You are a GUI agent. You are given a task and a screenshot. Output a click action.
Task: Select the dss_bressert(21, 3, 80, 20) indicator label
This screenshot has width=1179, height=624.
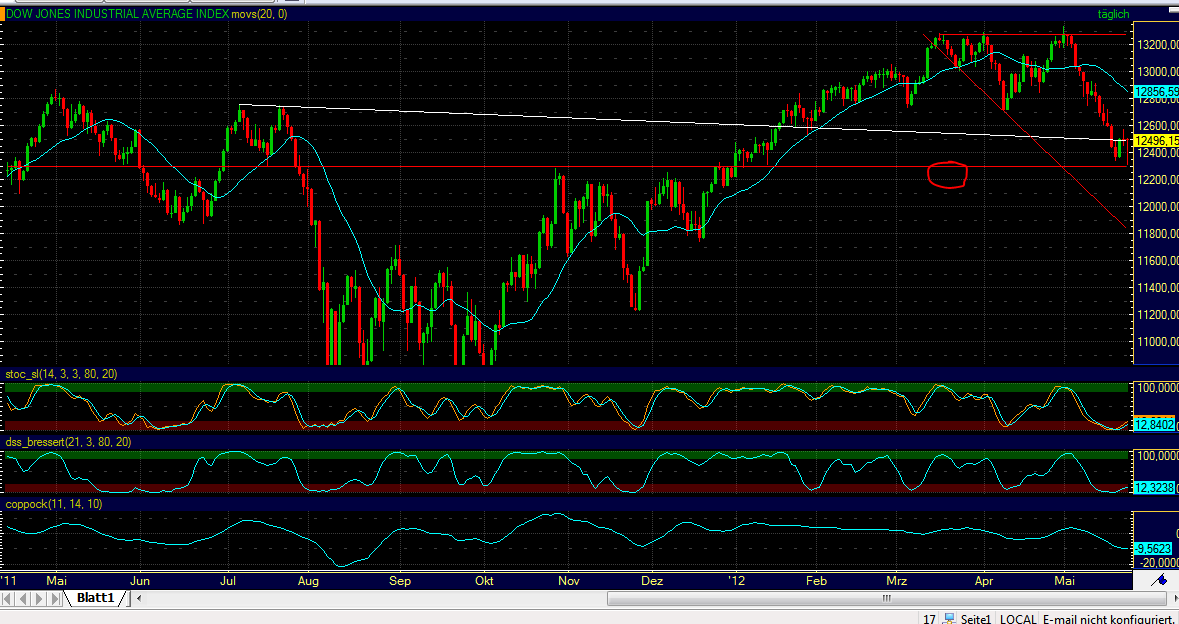coord(68,442)
